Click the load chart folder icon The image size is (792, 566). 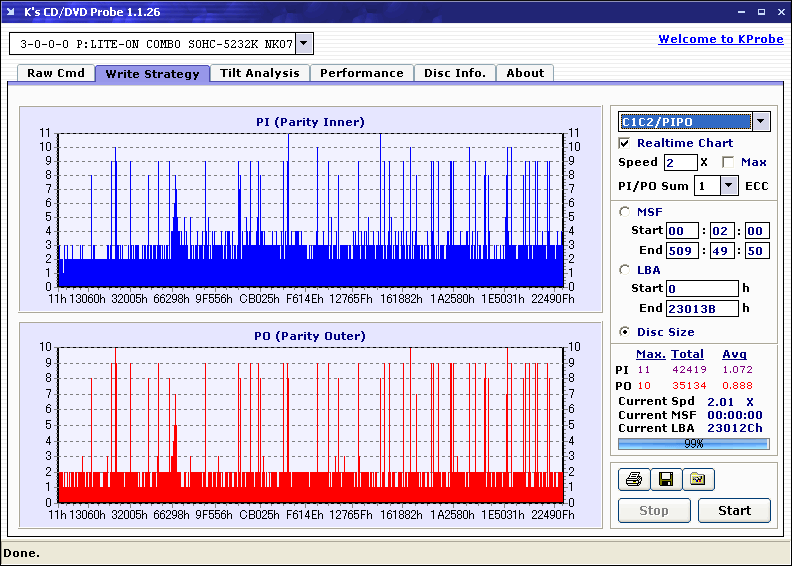[698, 480]
